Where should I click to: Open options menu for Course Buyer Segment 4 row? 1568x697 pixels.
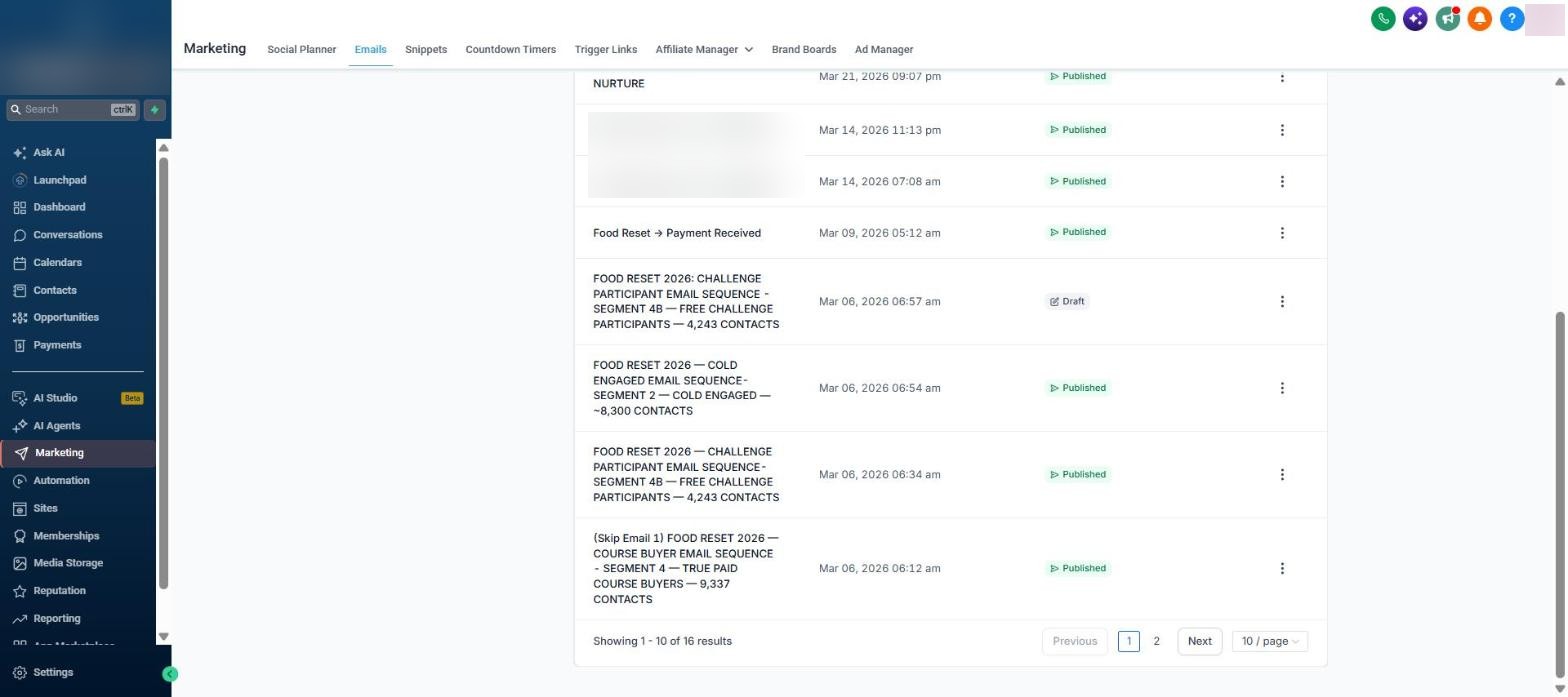(1282, 569)
